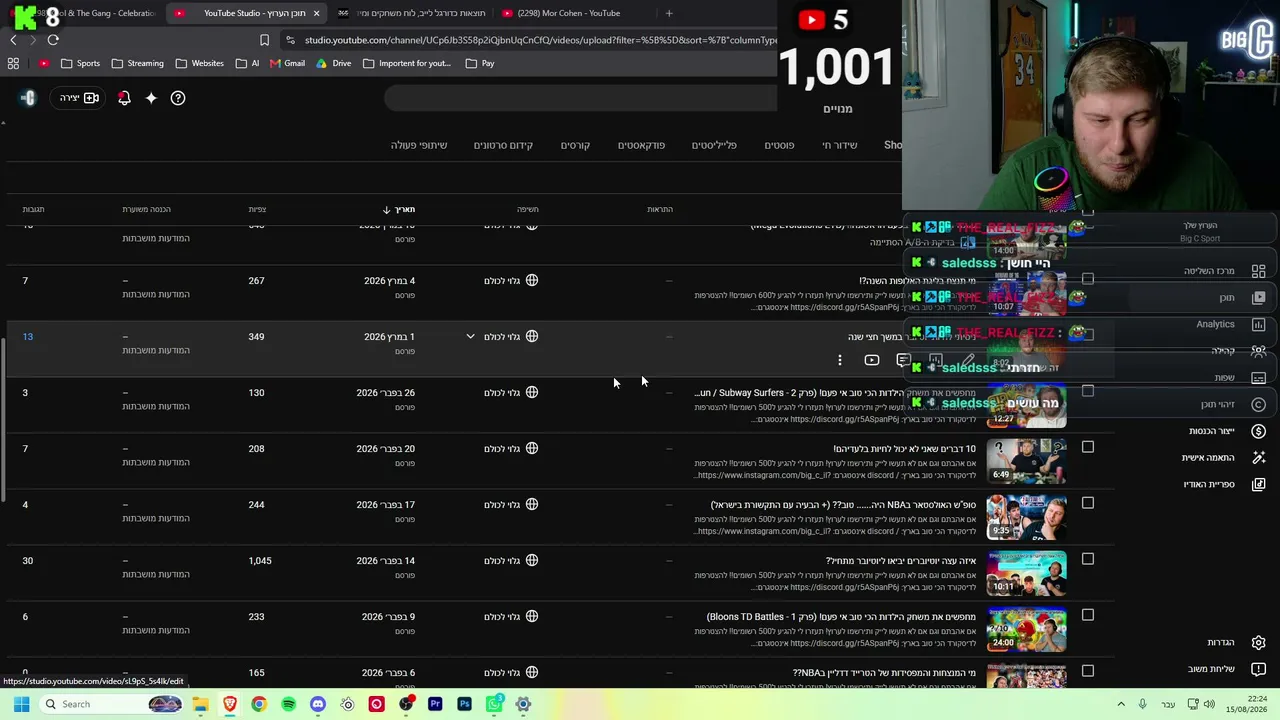Viewport: 1280px width, 720px height.
Task: Switch to the פודקאסטים tab
Action: [x=641, y=145]
